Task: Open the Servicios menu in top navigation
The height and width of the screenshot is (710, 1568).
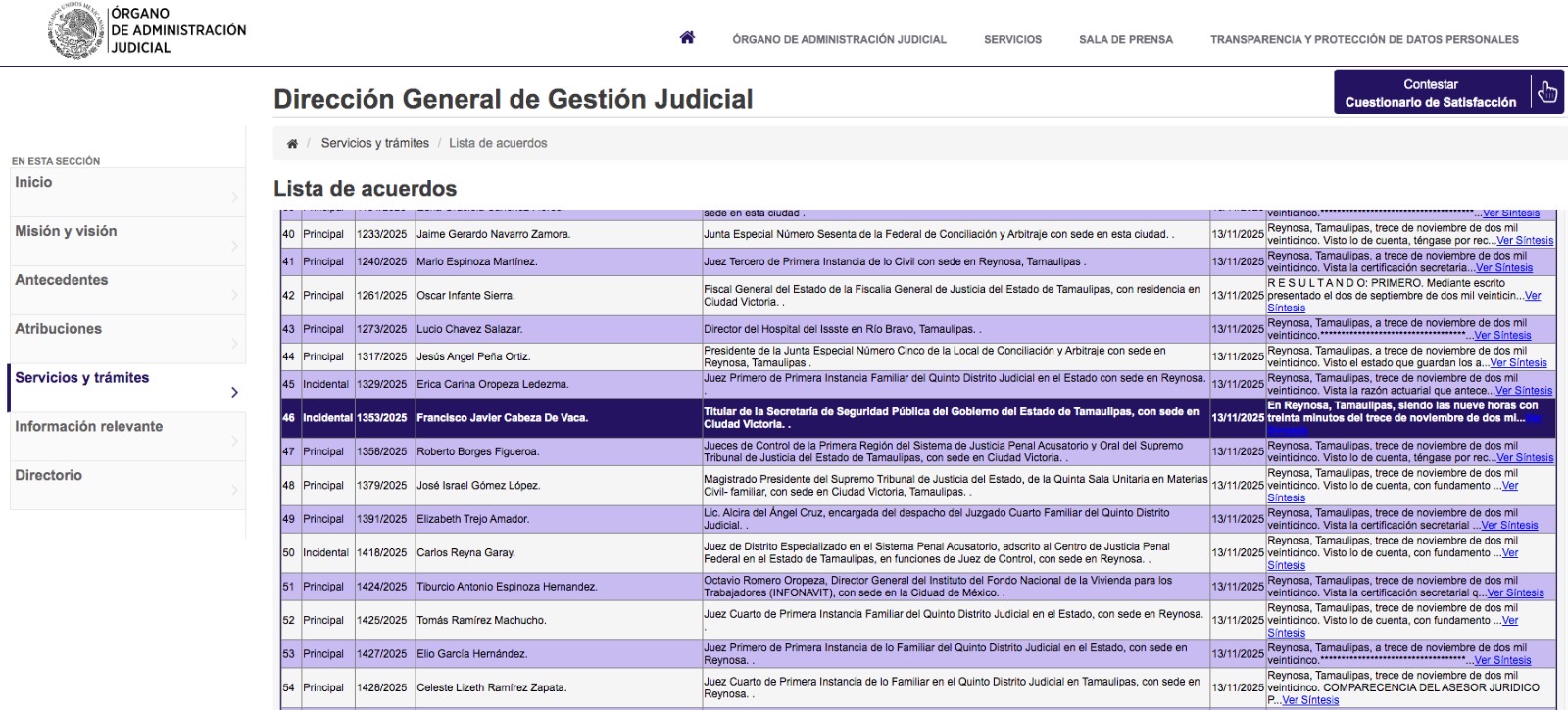Action: click(1012, 40)
